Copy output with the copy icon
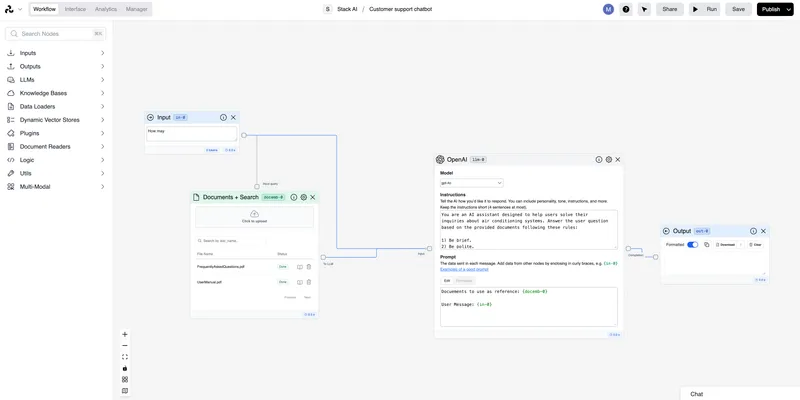Viewport: 800px width, 400px height. pyautogui.click(x=707, y=245)
